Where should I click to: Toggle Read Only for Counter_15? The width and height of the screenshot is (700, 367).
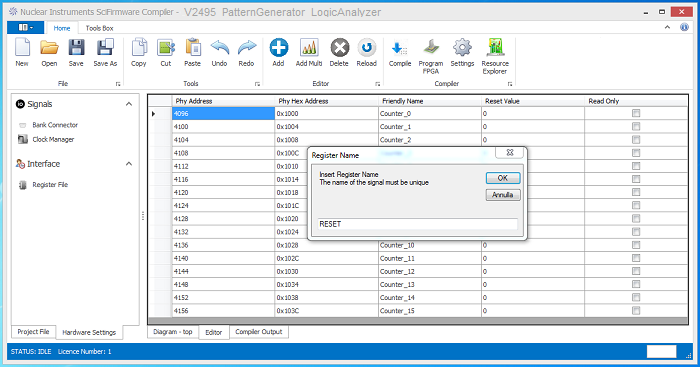636,310
